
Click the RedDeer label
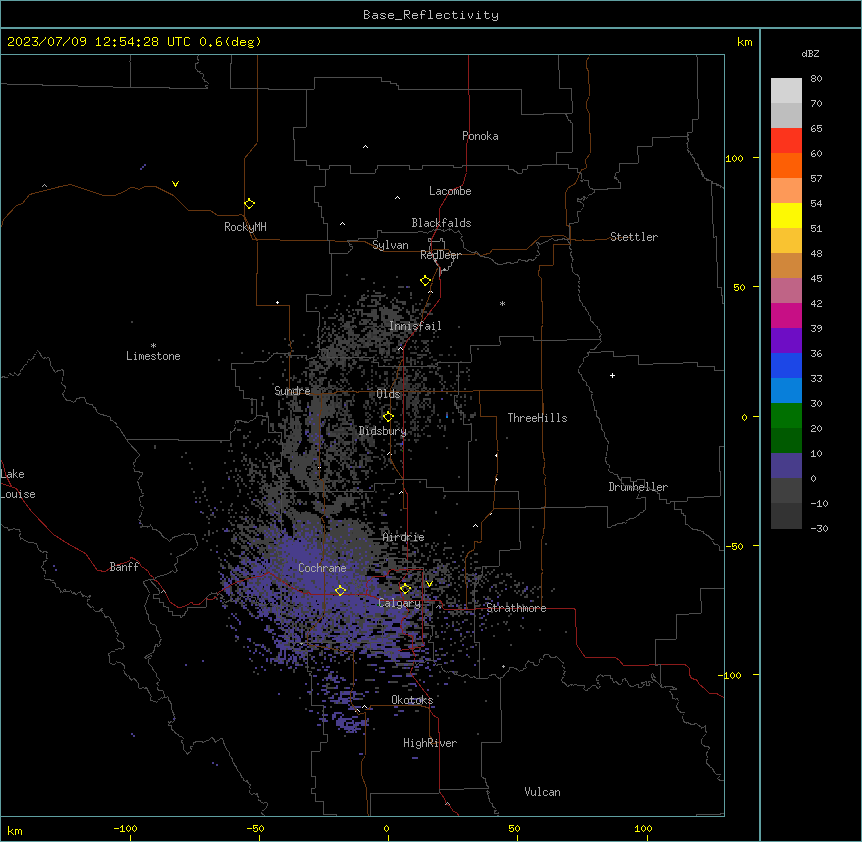[x=440, y=255]
